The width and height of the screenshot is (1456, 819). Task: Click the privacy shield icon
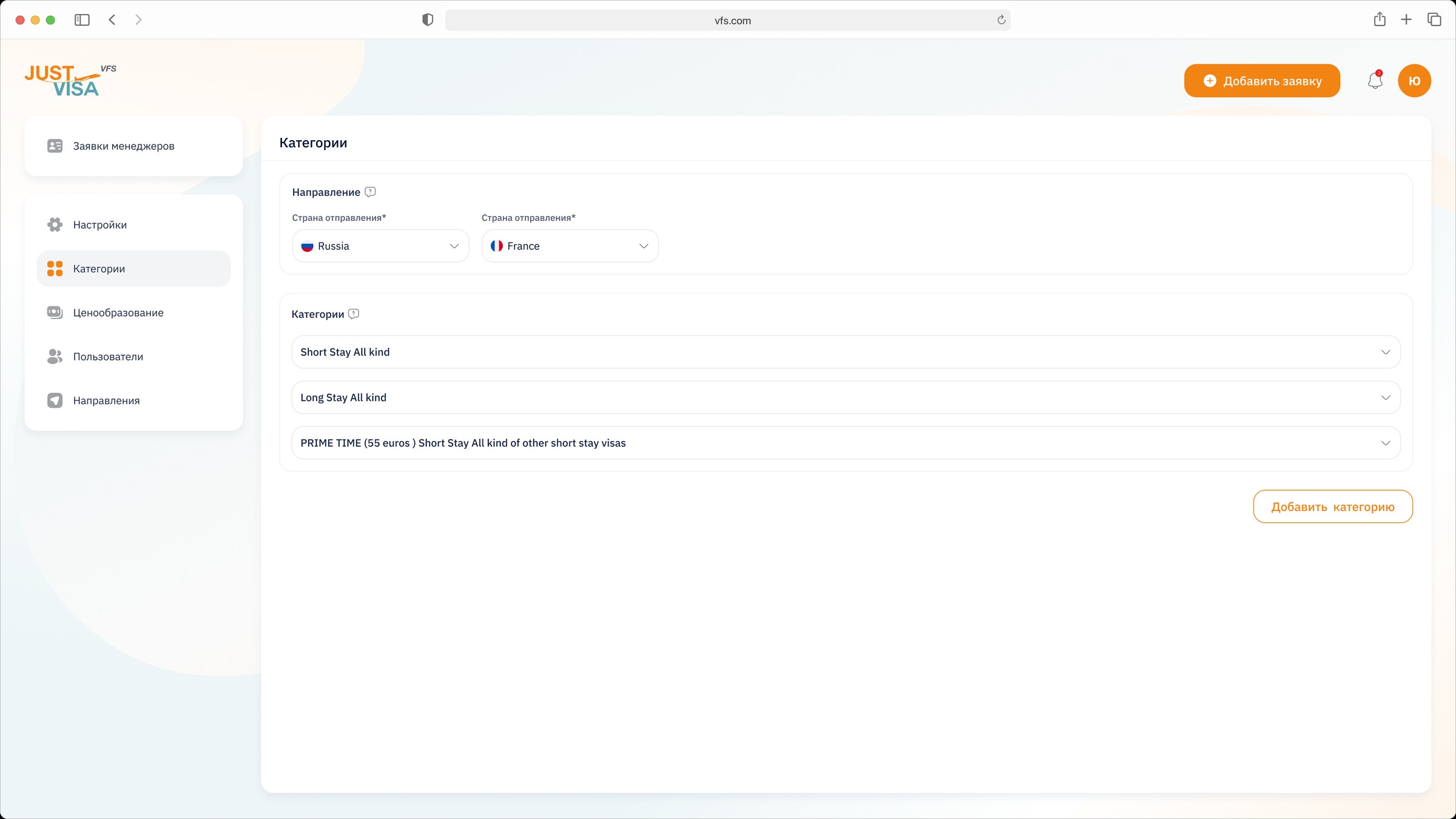(x=428, y=20)
